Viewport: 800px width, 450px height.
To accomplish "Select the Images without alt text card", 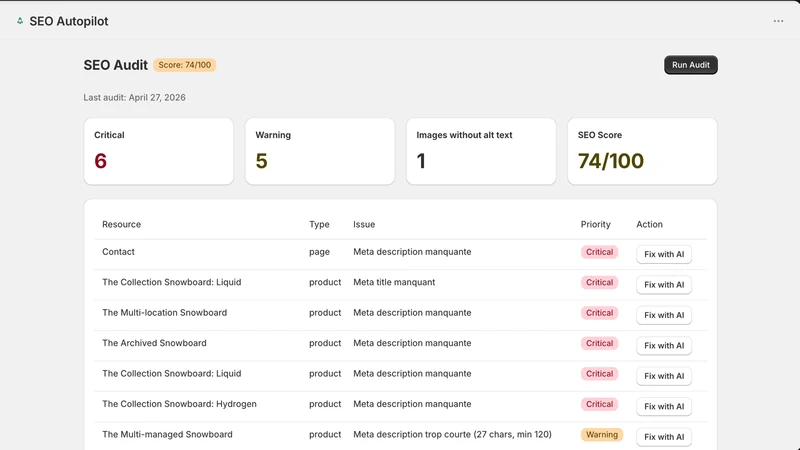I will pyautogui.click(x=481, y=152).
